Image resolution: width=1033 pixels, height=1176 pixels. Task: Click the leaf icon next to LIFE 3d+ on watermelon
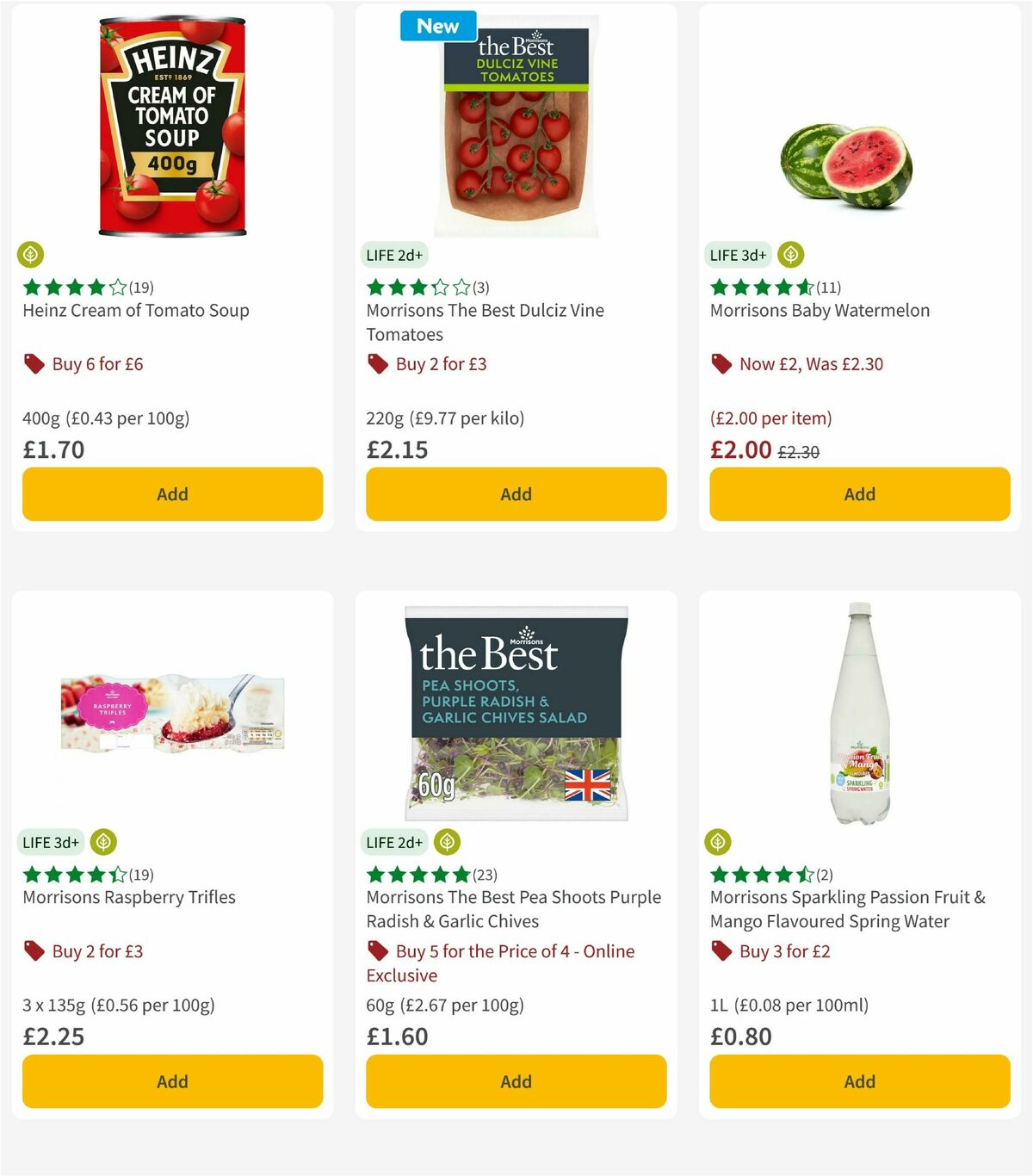coord(789,255)
